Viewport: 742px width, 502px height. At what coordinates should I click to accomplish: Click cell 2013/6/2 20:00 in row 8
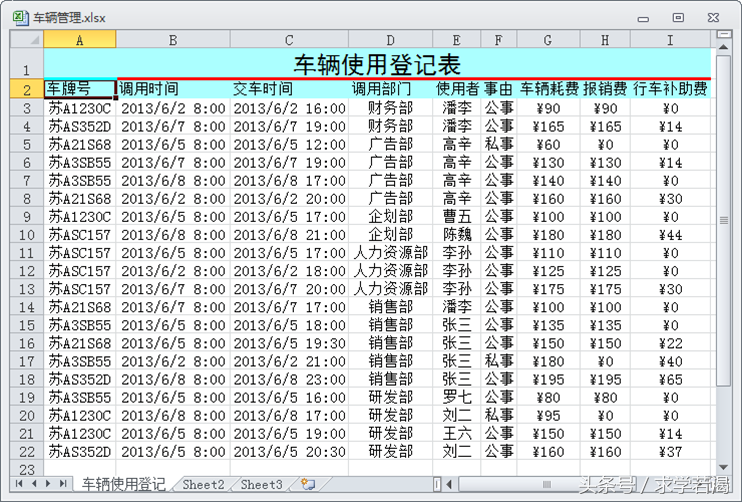click(x=289, y=199)
